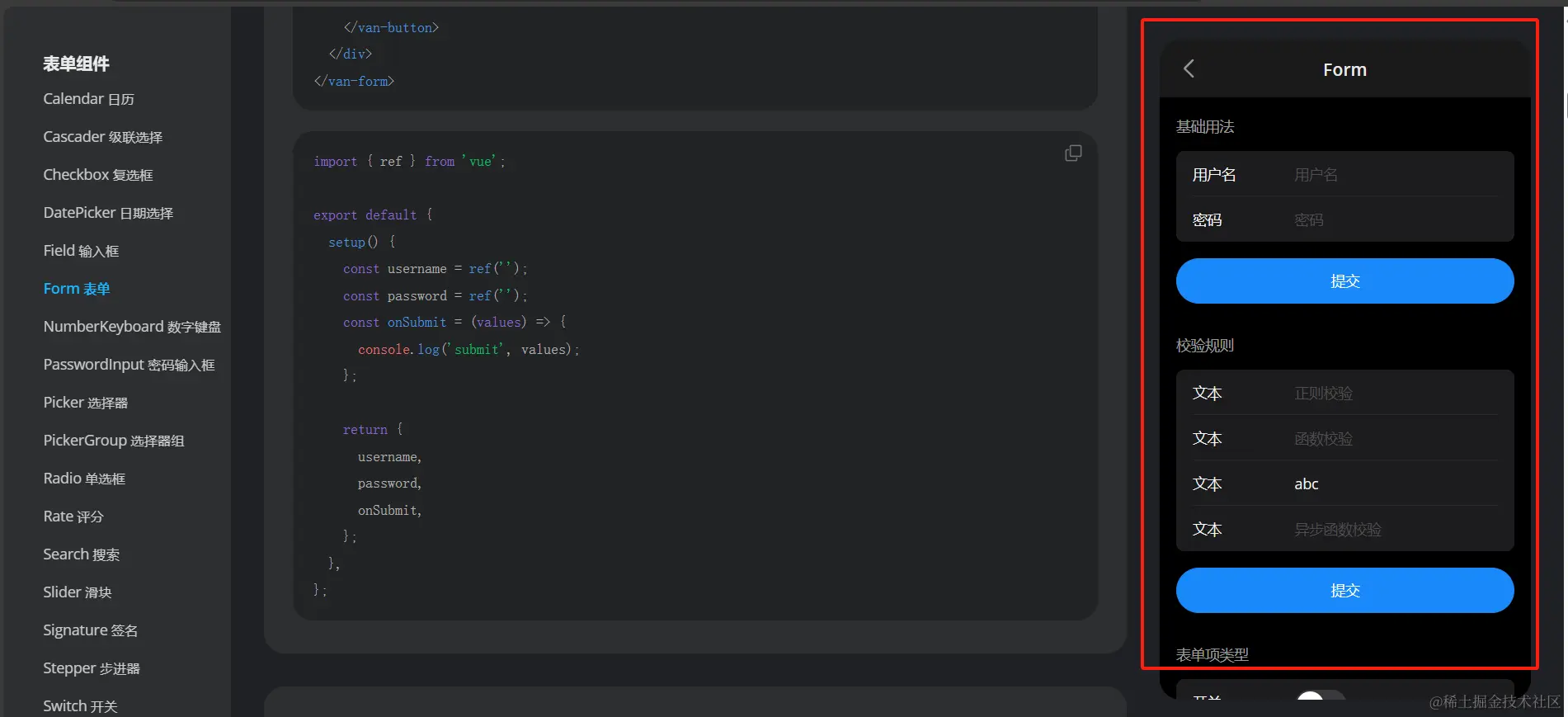Viewport: 1568px width, 717px height.
Task: Click 提交 button under 基础用法 section
Action: click(x=1345, y=281)
